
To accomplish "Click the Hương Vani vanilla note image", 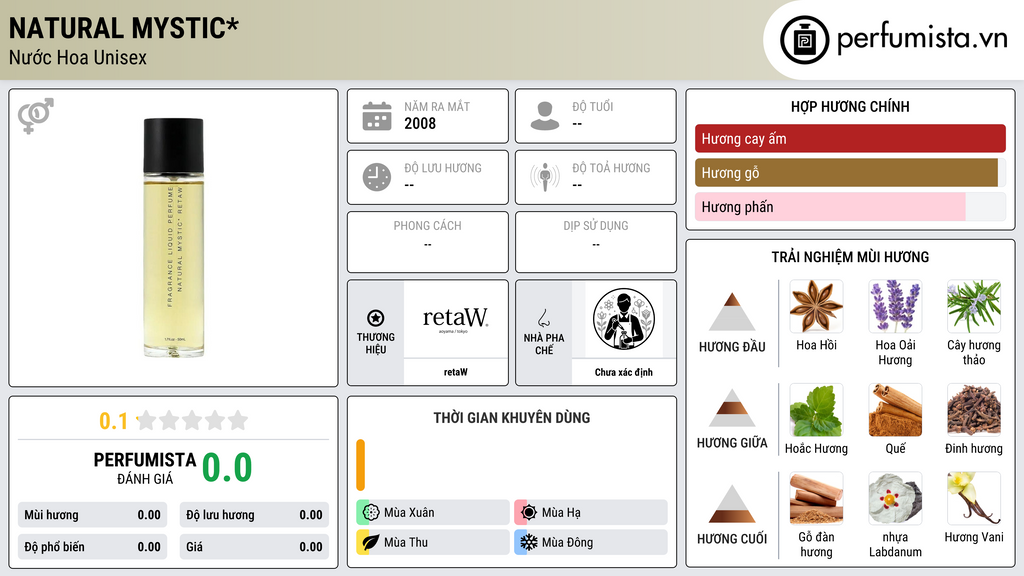I will click(x=974, y=498).
